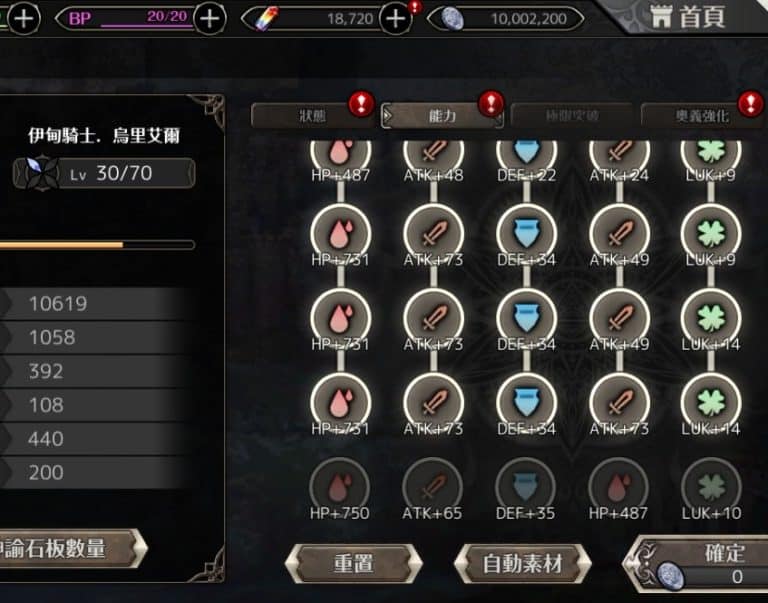Click the LUK+14 clover node in bottom unlocked row
The height and width of the screenshot is (603, 768).
[711, 403]
